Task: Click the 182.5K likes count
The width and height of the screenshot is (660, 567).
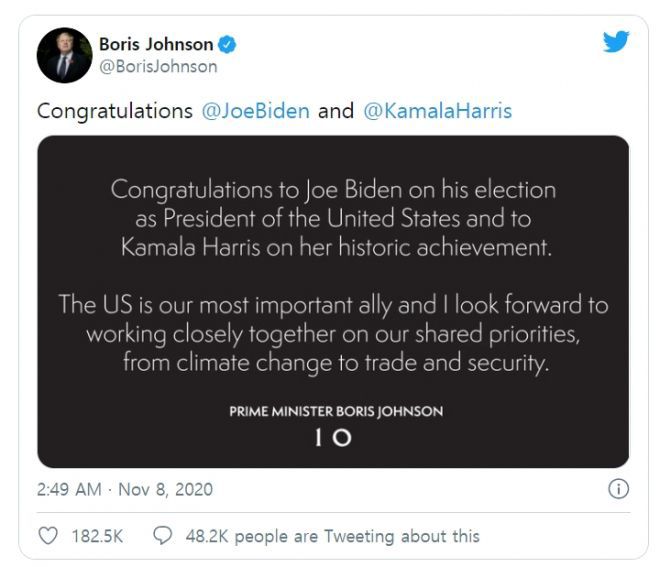Action: 97,537
